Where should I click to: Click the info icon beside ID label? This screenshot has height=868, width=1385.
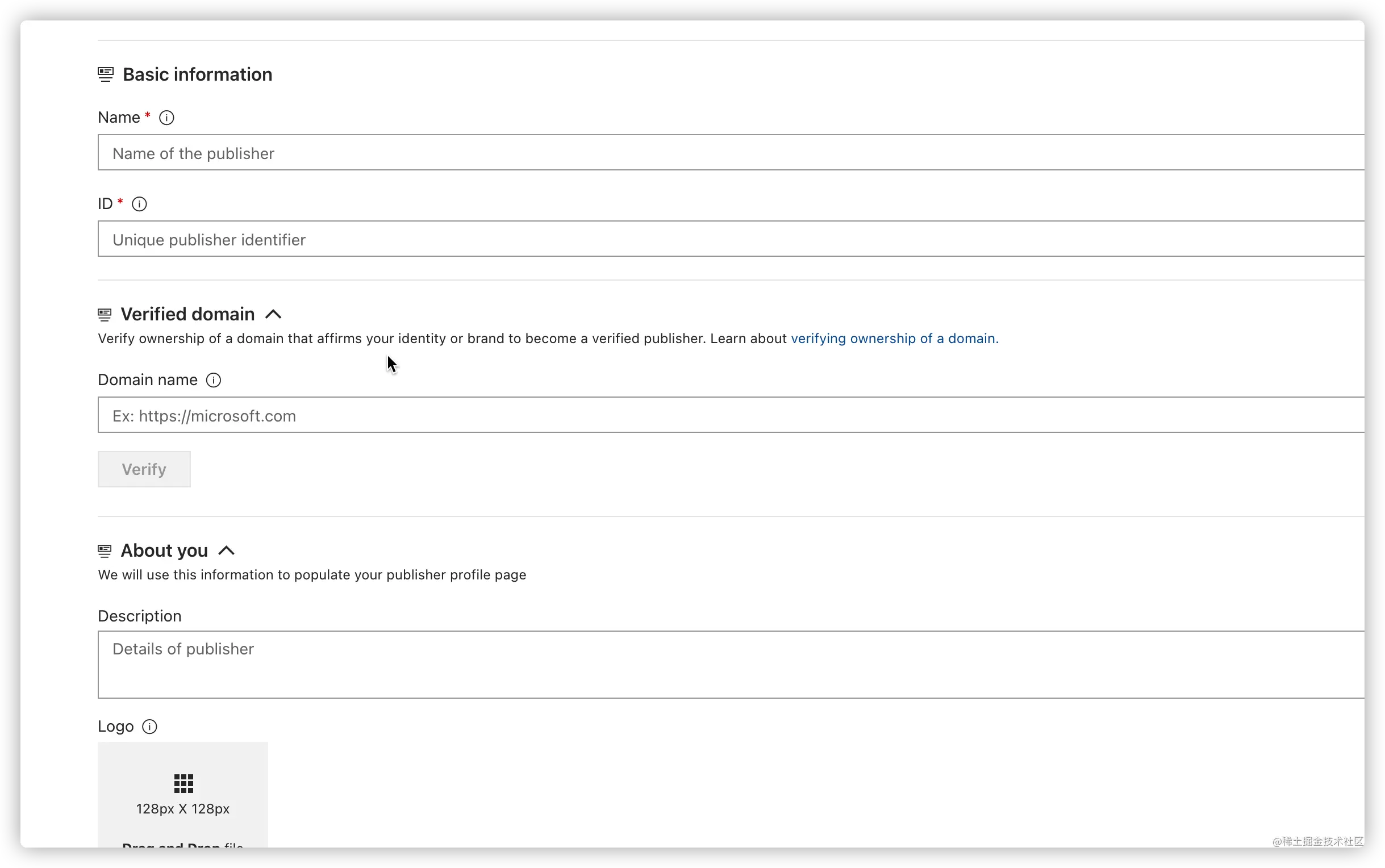click(139, 204)
